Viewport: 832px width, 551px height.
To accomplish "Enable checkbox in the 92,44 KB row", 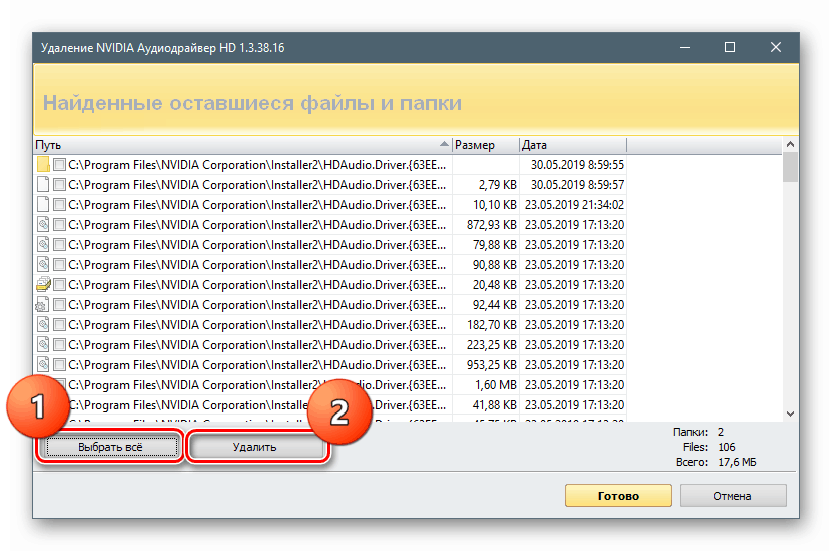I will pos(59,305).
